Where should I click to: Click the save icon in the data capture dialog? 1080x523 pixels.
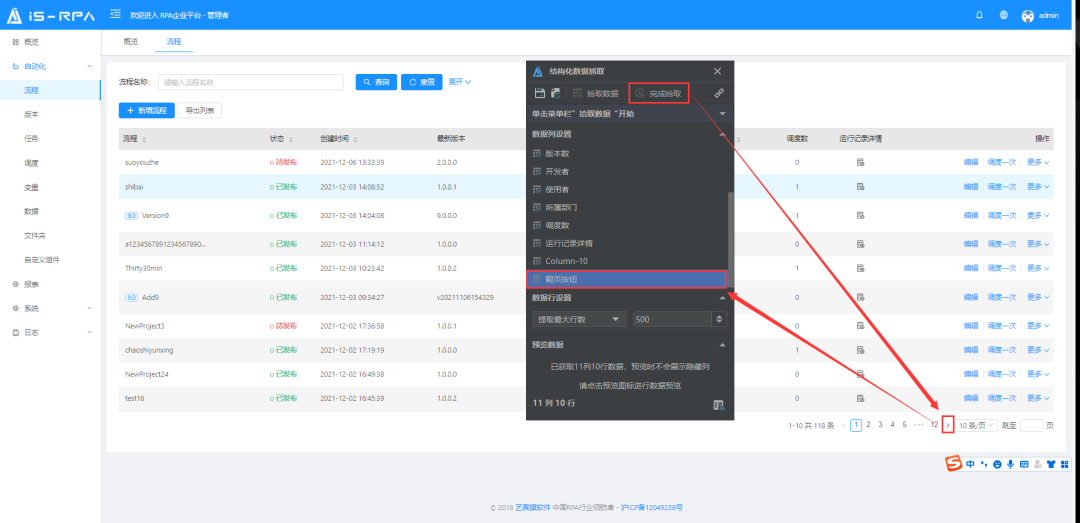[539, 93]
